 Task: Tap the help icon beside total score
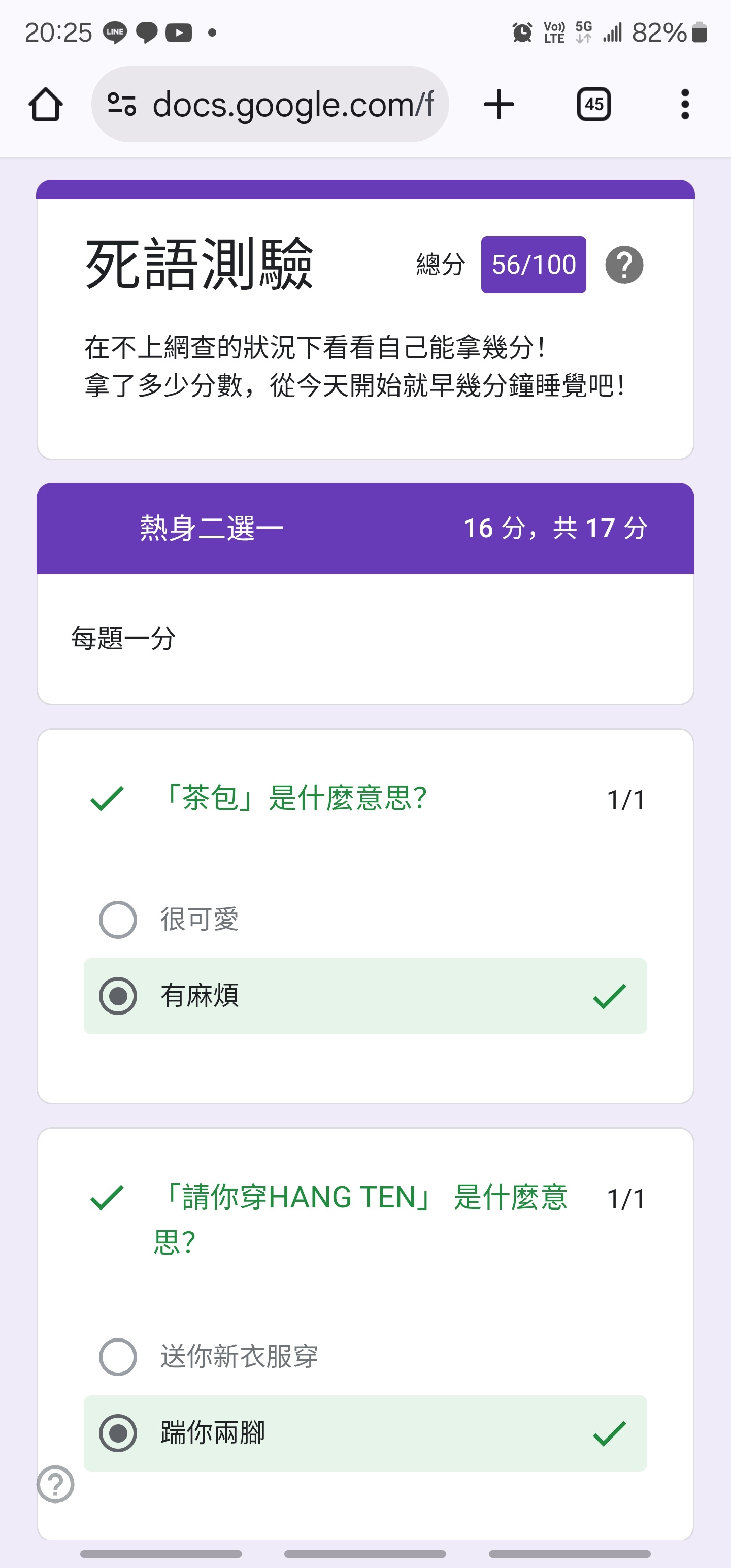624,265
